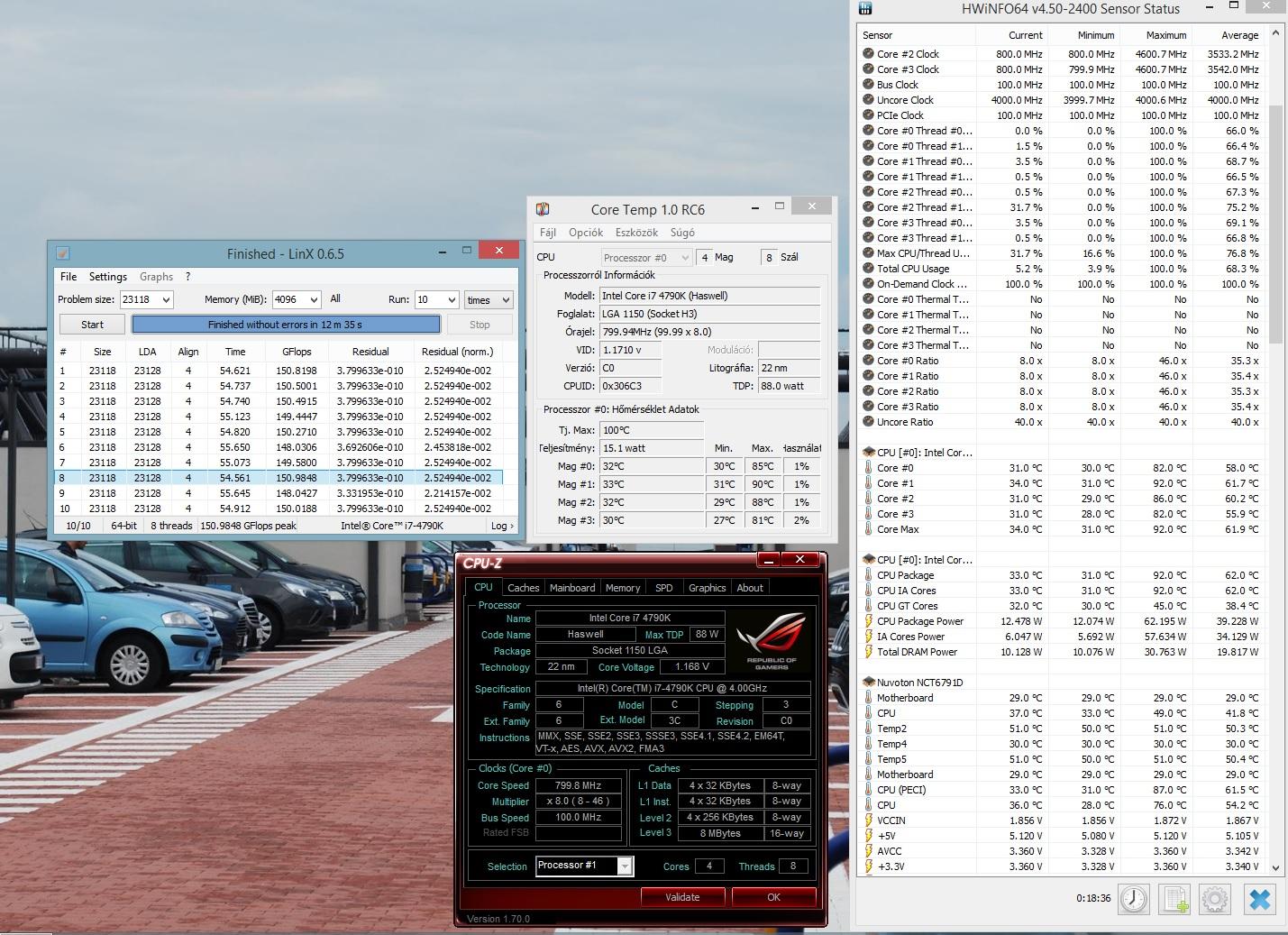Click the icon beside Total CPU Usage row

click(x=869, y=269)
